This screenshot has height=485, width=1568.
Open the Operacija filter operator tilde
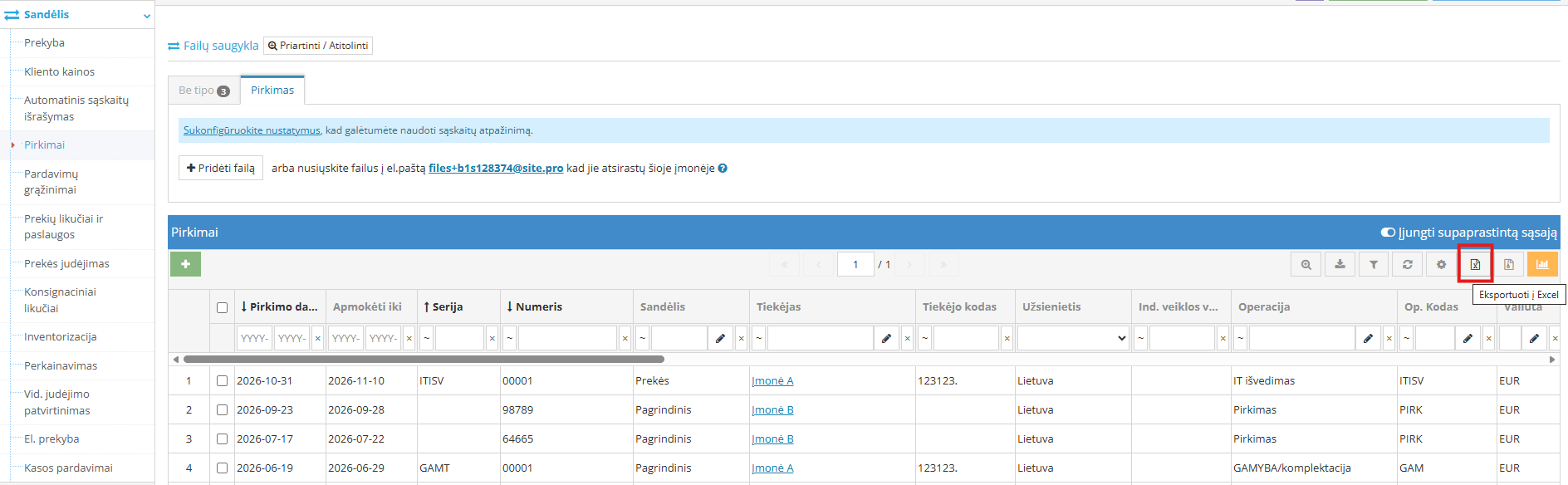click(x=1241, y=338)
